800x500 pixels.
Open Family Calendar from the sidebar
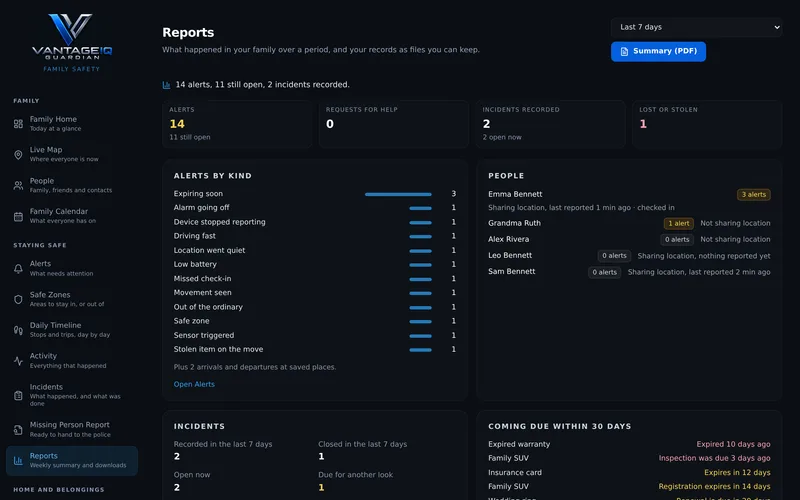pyautogui.click(x=71, y=216)
